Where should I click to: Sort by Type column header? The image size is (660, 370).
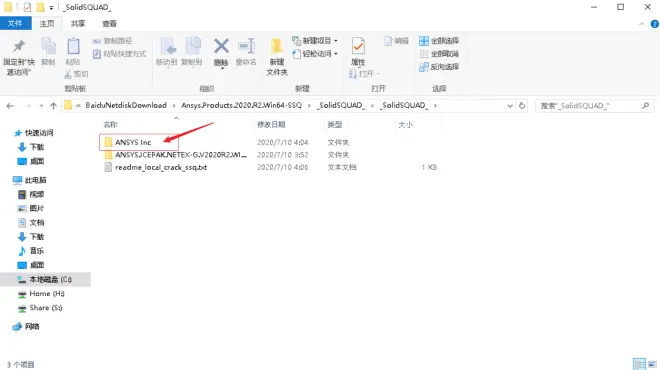[x=335, y=125]
